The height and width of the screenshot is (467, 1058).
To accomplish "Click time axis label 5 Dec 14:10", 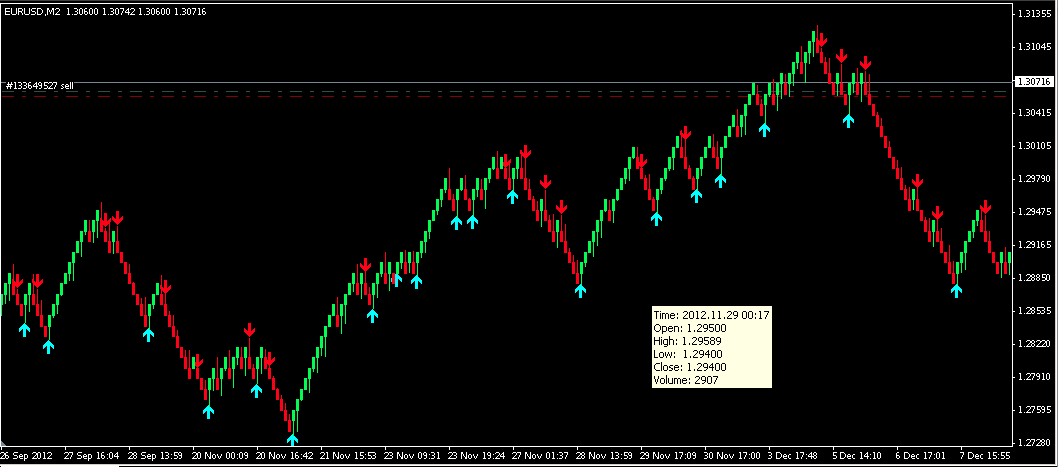I will [856, 455].
